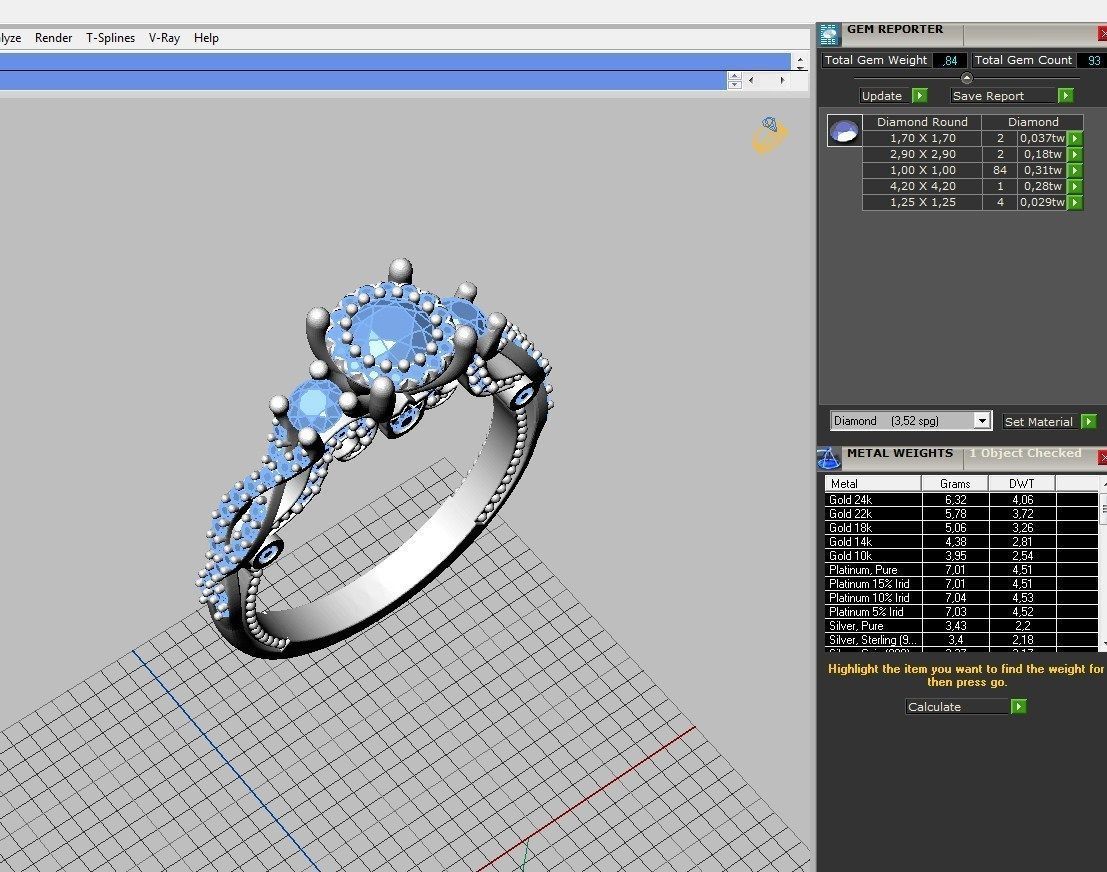
Task: Click the 4,20 X 4,20 size cell
Action: (x=923, y=186)
